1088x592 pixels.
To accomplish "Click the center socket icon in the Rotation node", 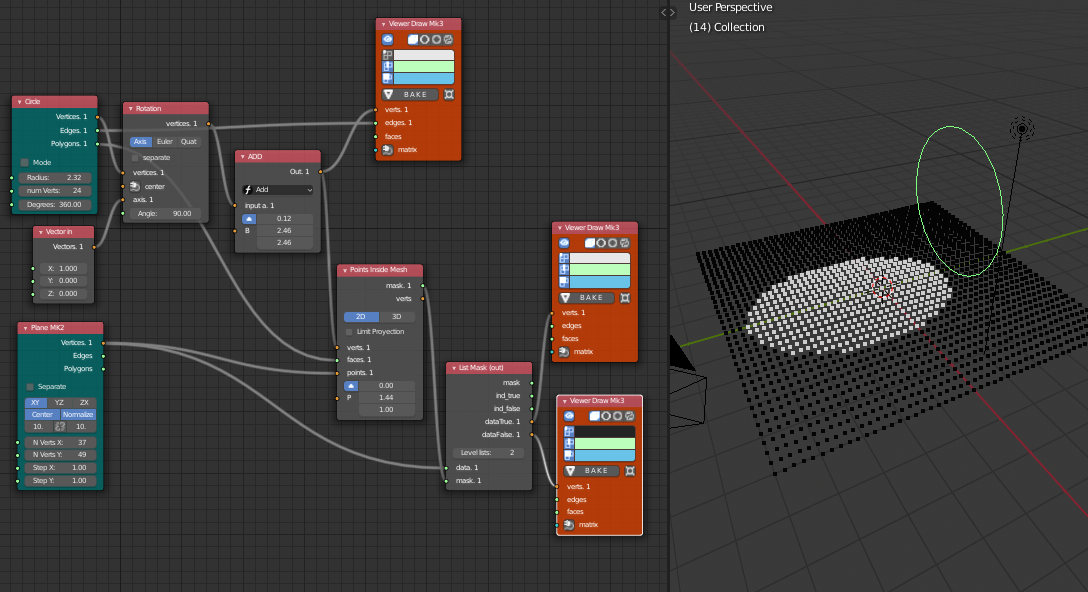I will coord(134,186).
